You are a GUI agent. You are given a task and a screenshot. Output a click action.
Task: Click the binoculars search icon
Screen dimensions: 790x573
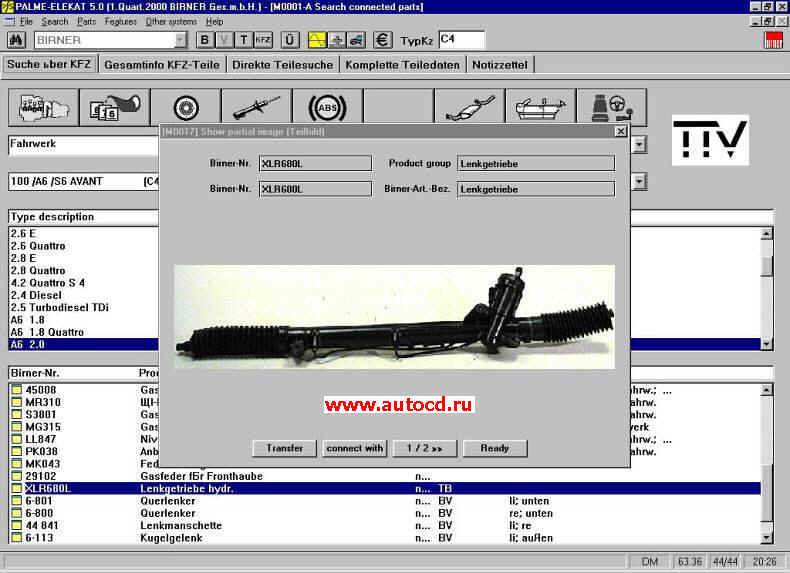coord(16,40)
